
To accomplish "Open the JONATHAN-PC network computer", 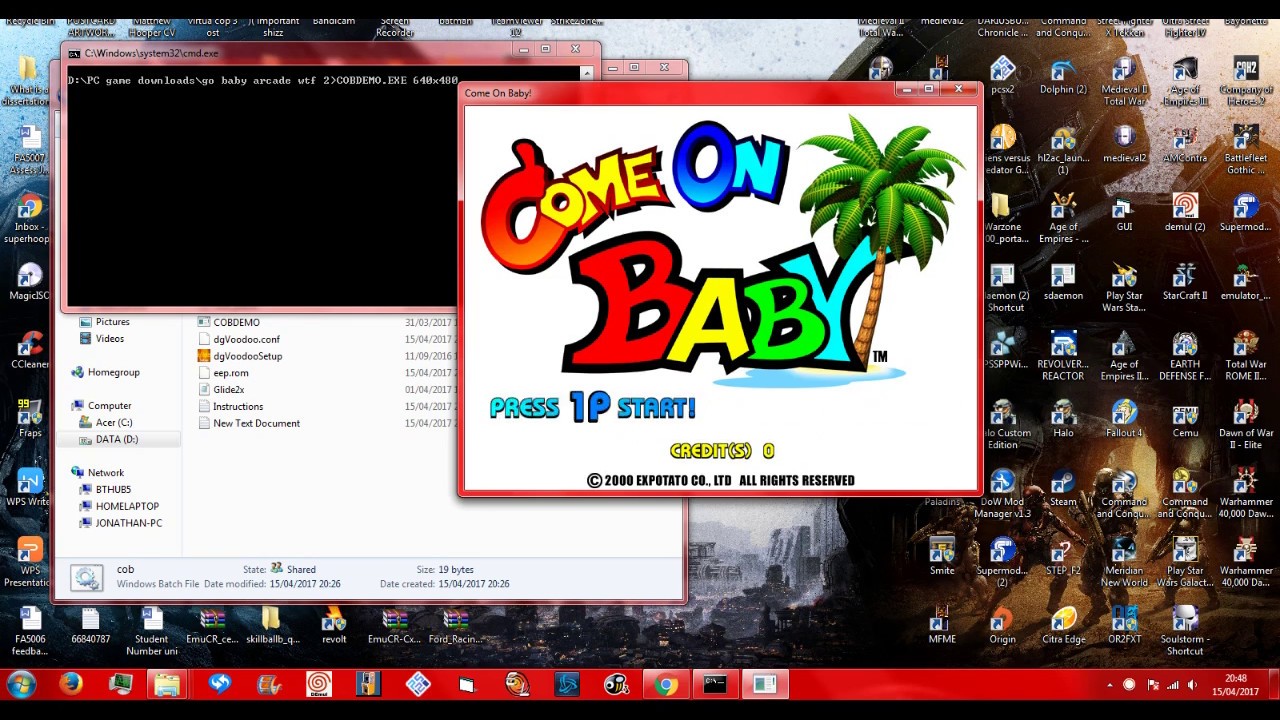I will click(120, 523).
